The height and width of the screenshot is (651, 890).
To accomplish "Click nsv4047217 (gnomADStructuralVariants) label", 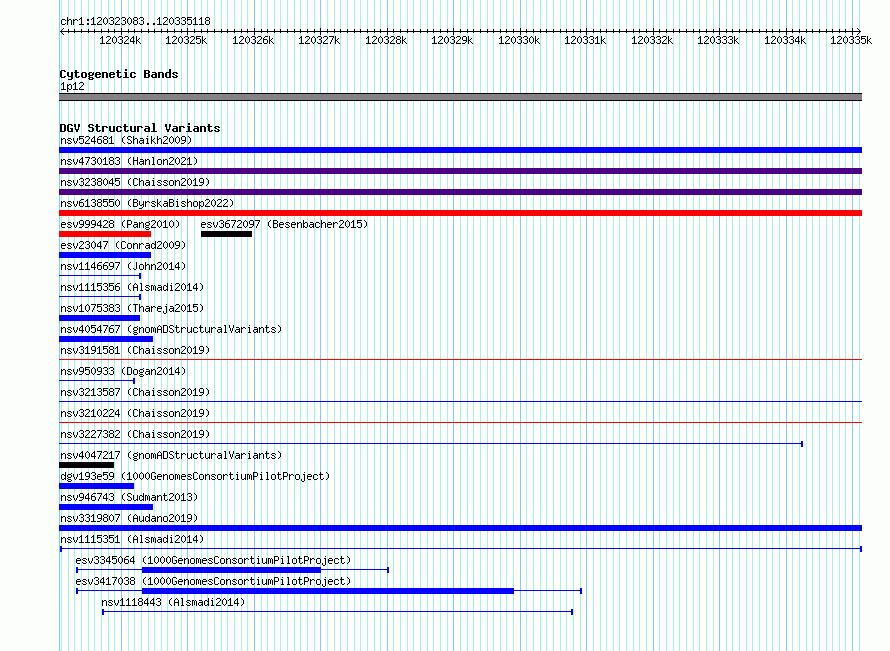I will click(x=171, y=455).
